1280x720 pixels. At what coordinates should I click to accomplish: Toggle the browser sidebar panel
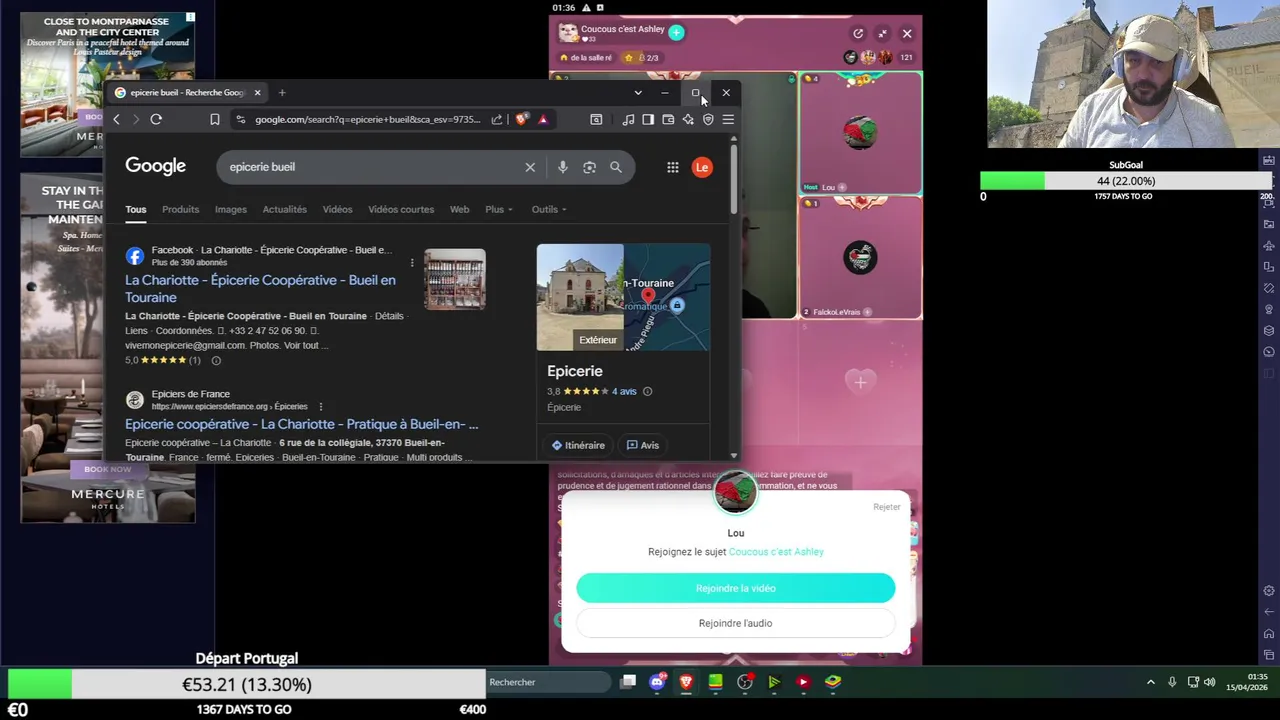[x=648, y=119]
